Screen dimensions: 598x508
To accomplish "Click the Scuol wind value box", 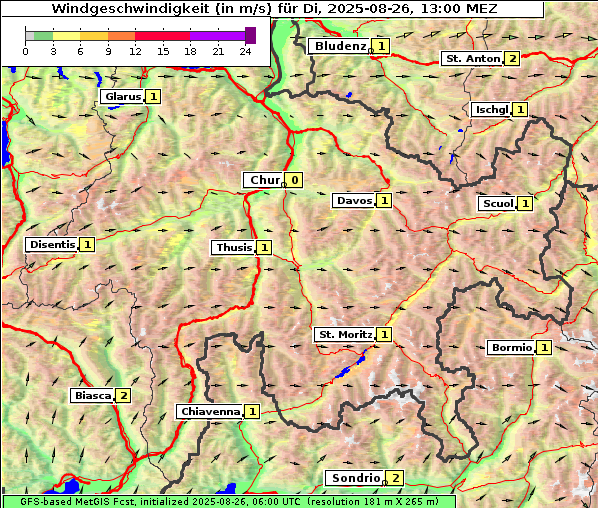I will [x=525, y=204].
